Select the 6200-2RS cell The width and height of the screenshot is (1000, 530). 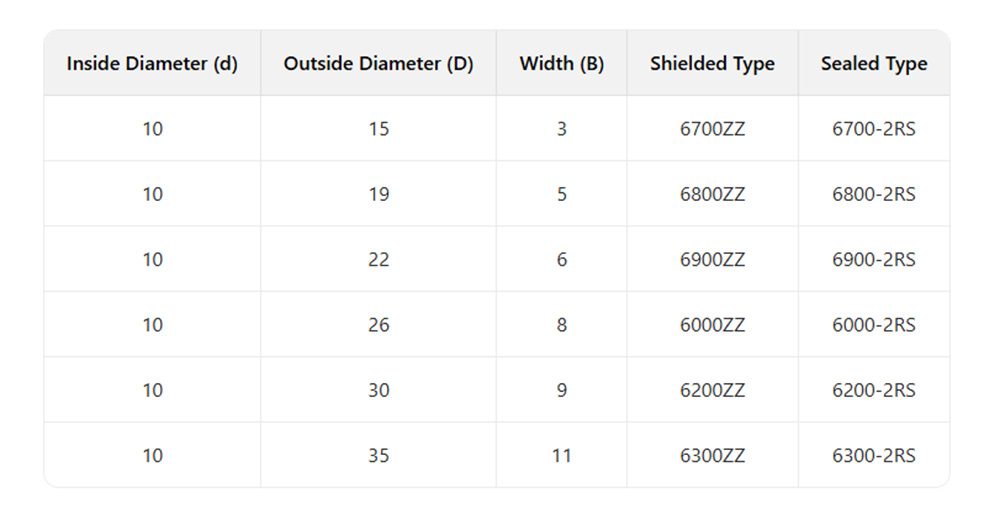874,390
